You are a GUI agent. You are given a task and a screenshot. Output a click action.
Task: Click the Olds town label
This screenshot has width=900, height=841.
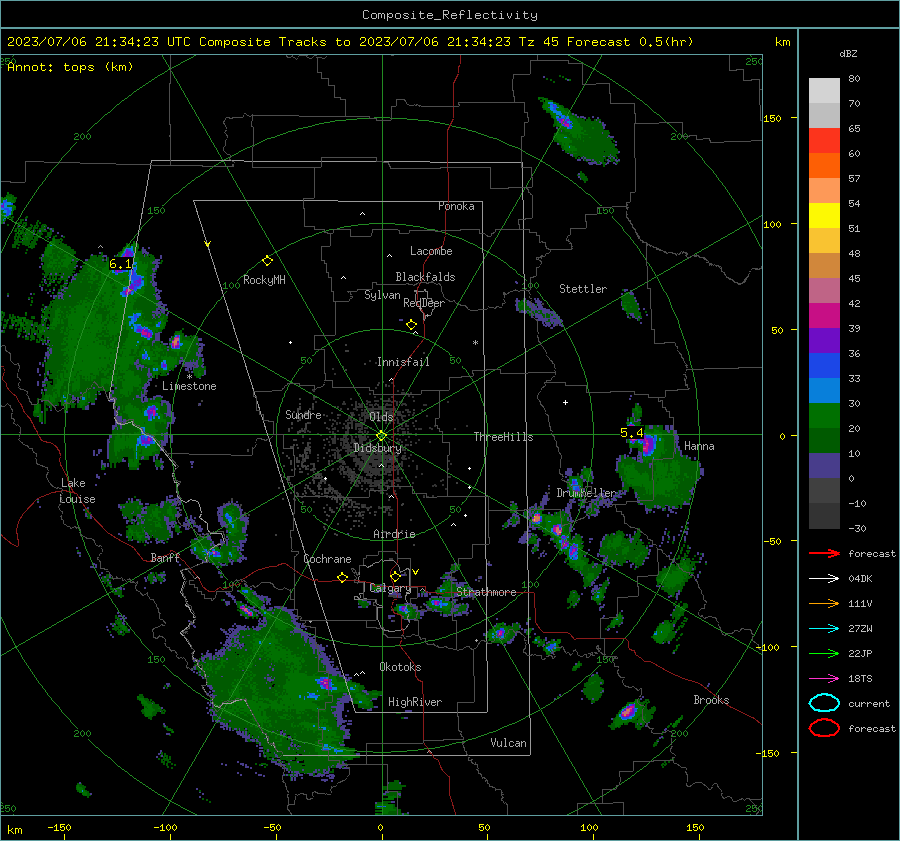pos(381,417)
